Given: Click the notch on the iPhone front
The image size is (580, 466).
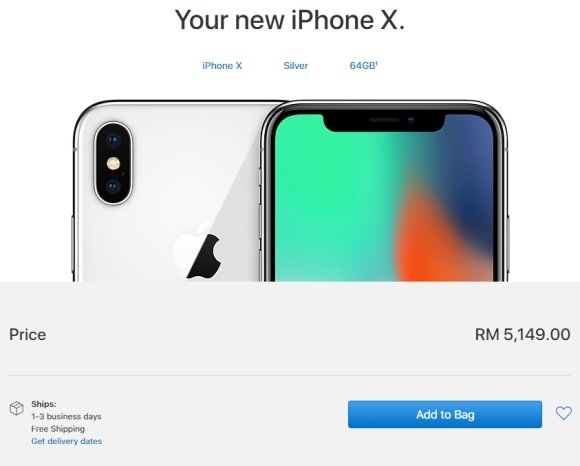Looking at the screenshot, I should tap(384, 122).
